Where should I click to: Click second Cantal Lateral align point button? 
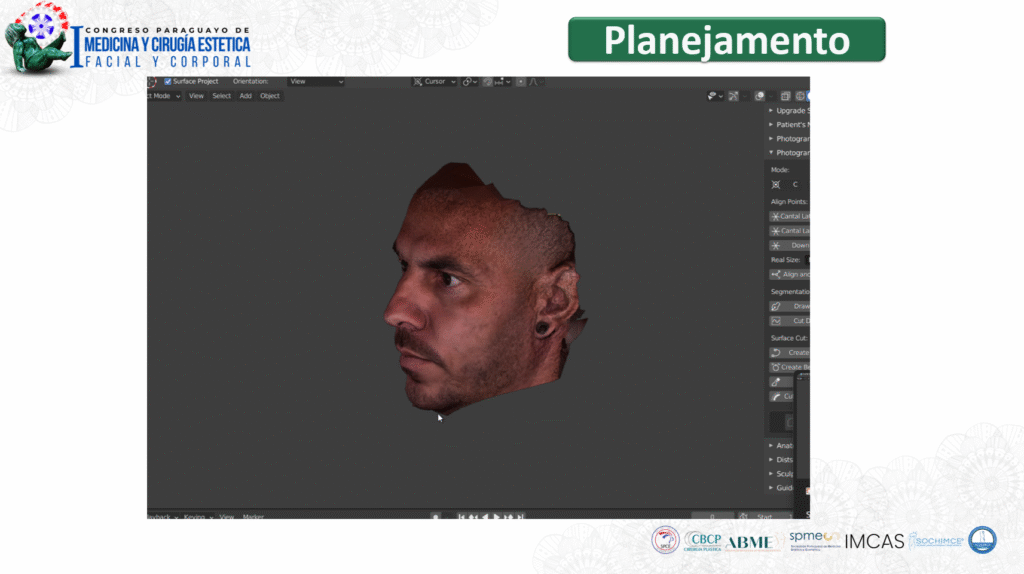(x=790, y=231)
